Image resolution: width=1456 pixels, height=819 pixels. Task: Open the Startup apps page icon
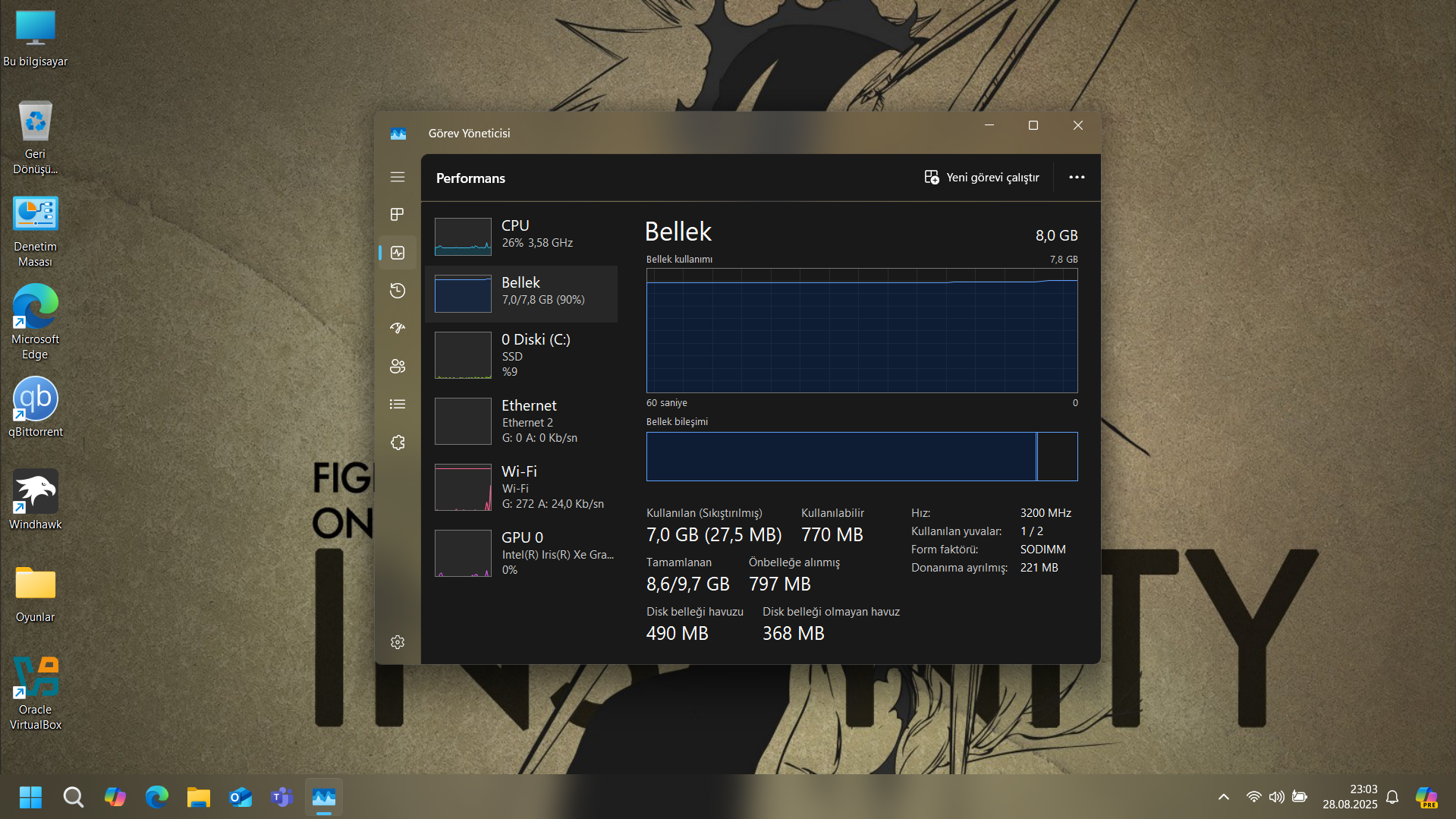pos(398,329)
